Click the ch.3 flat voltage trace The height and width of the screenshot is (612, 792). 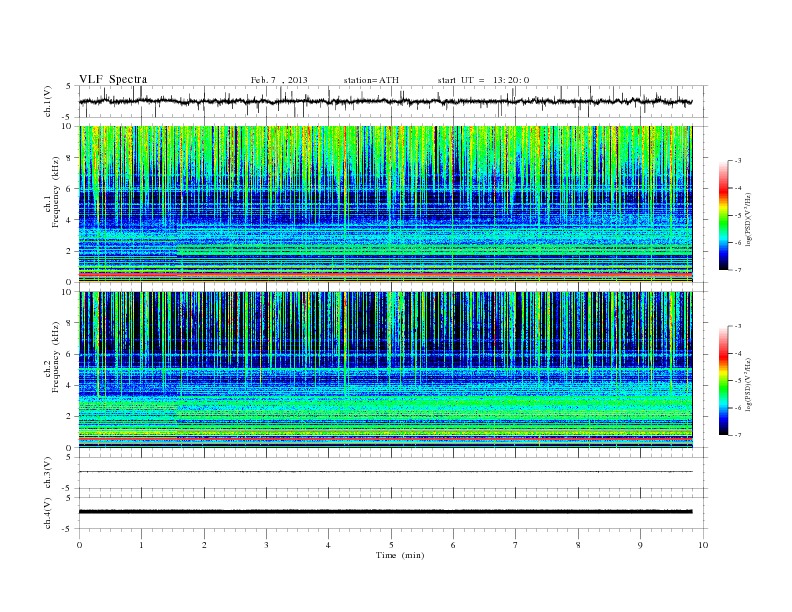(x=385, y=472)
